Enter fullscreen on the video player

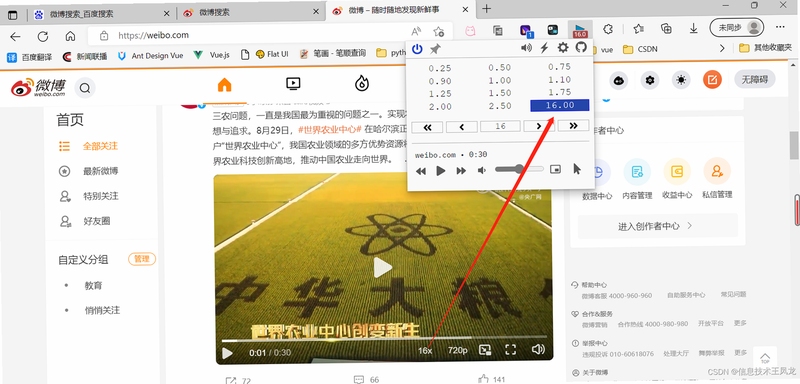click(511, 349)
